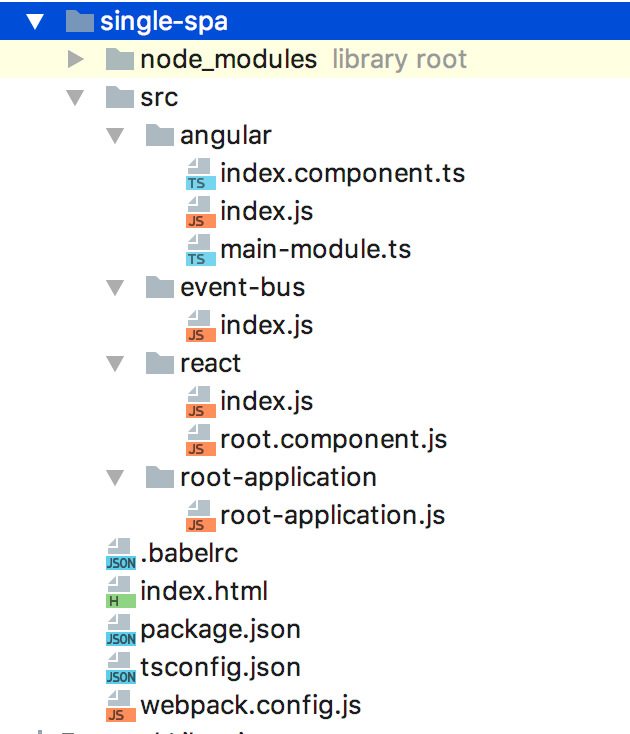Image resolution: width=630 pixels, height=734 pixels.
Task: Click the 'library root' annotation text
Action: tap(400, 59)
